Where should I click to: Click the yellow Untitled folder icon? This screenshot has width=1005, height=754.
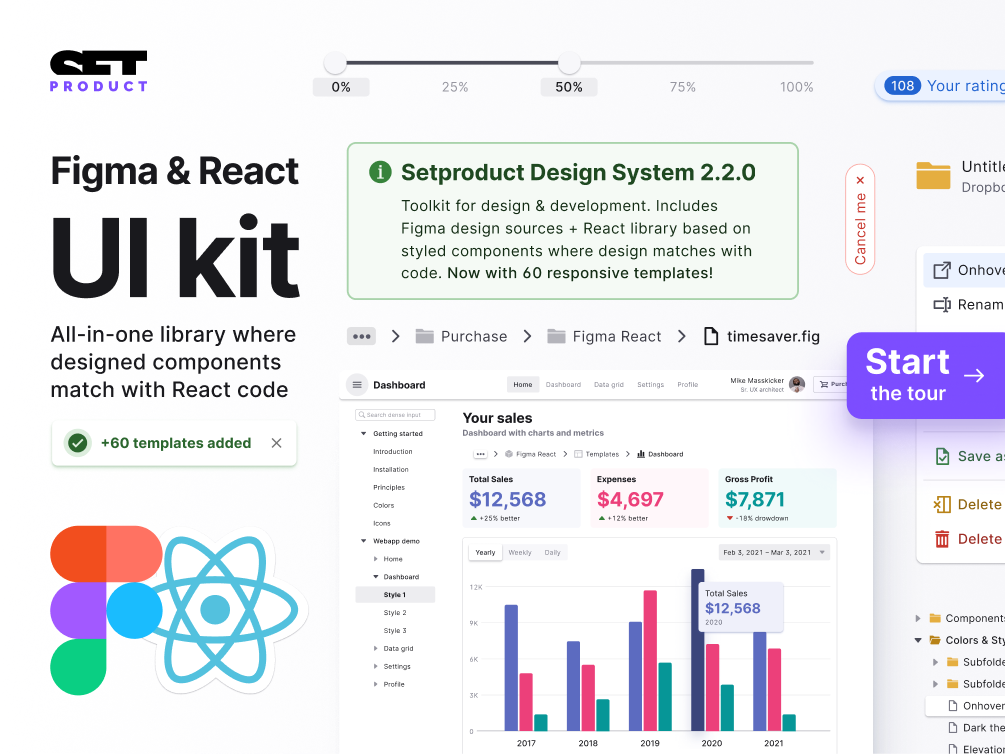tap(933, 176)
